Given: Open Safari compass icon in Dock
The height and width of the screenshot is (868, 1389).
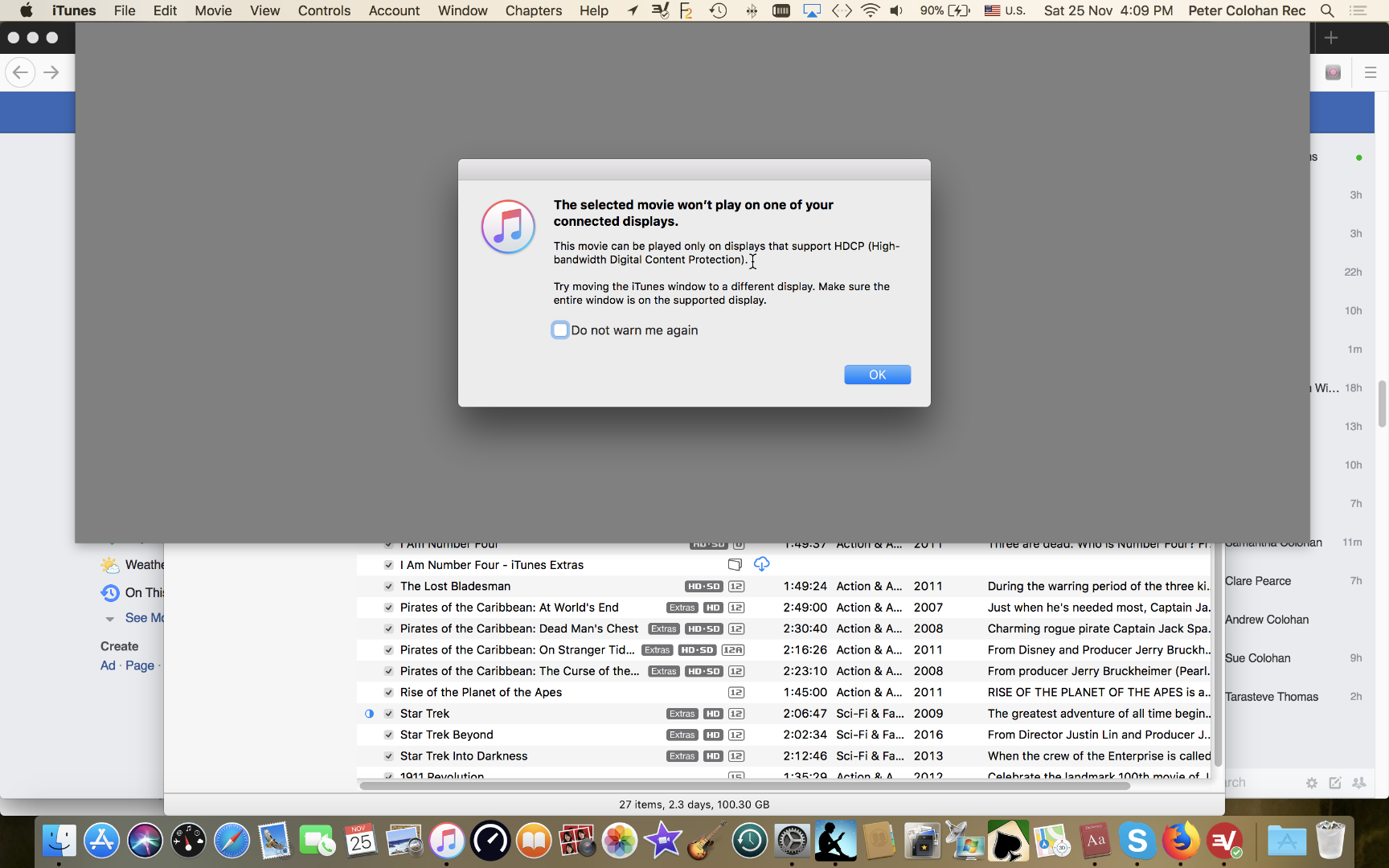Looking at the screenshot, I should point(231,841).
